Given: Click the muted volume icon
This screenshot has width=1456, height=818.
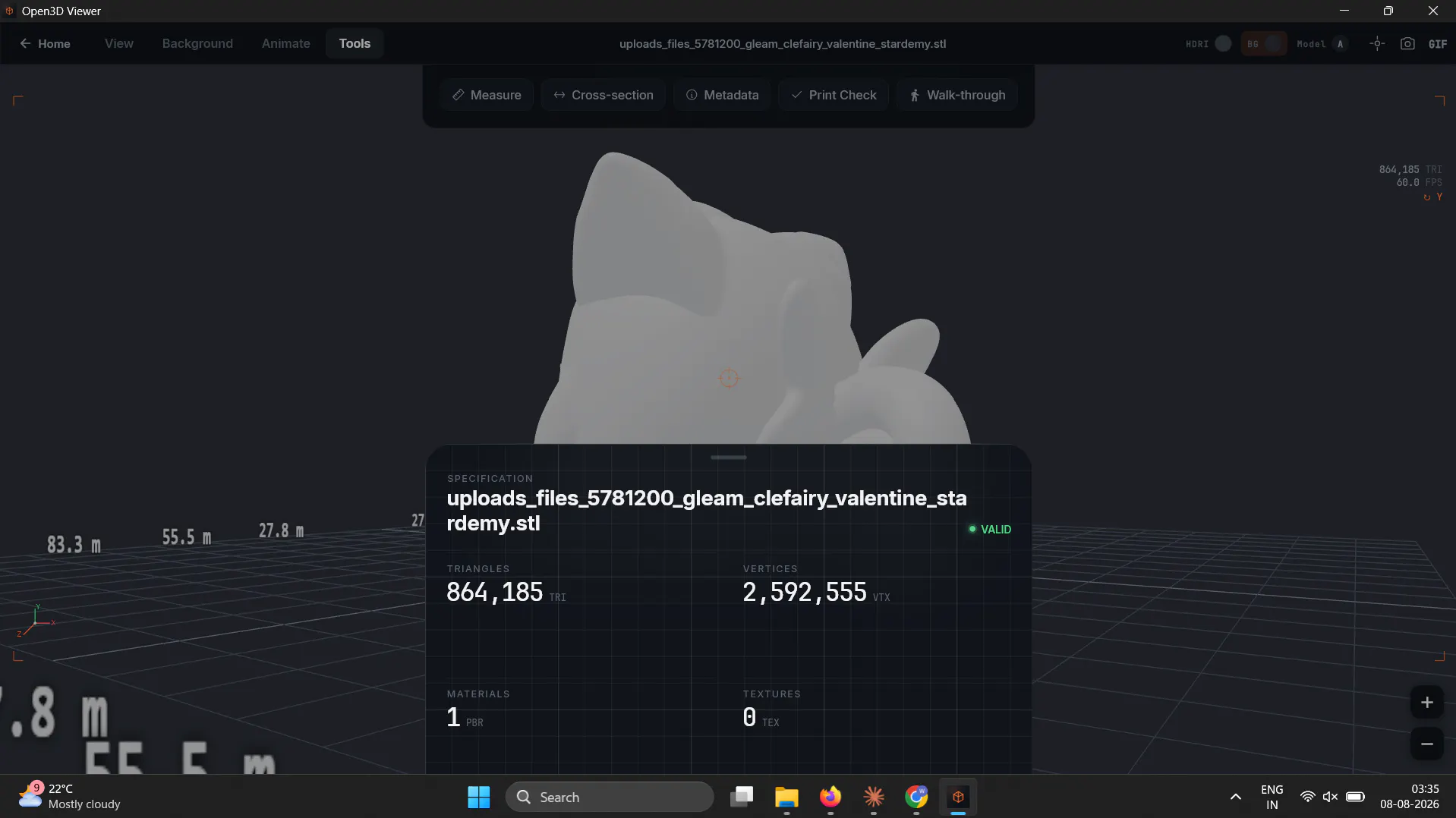Looking at the screenshot, I should 1330,797.
